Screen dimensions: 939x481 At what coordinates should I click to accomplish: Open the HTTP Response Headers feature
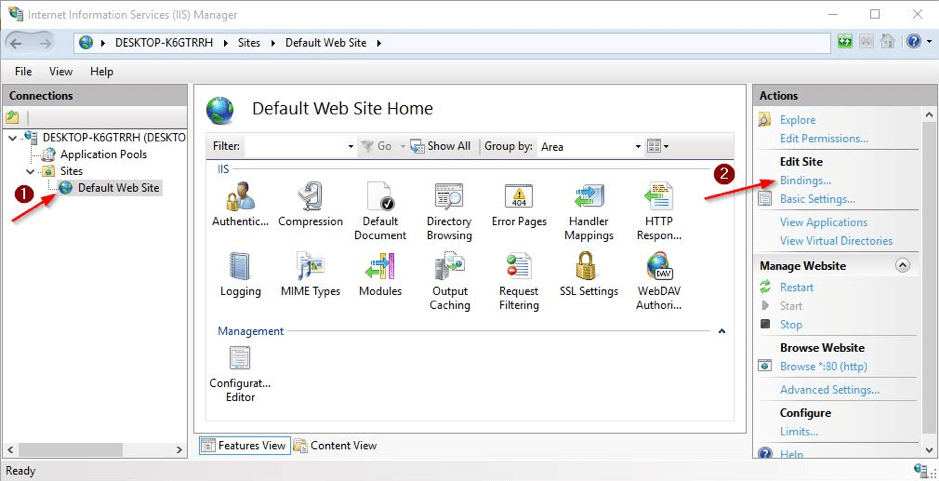click(659, 212)
